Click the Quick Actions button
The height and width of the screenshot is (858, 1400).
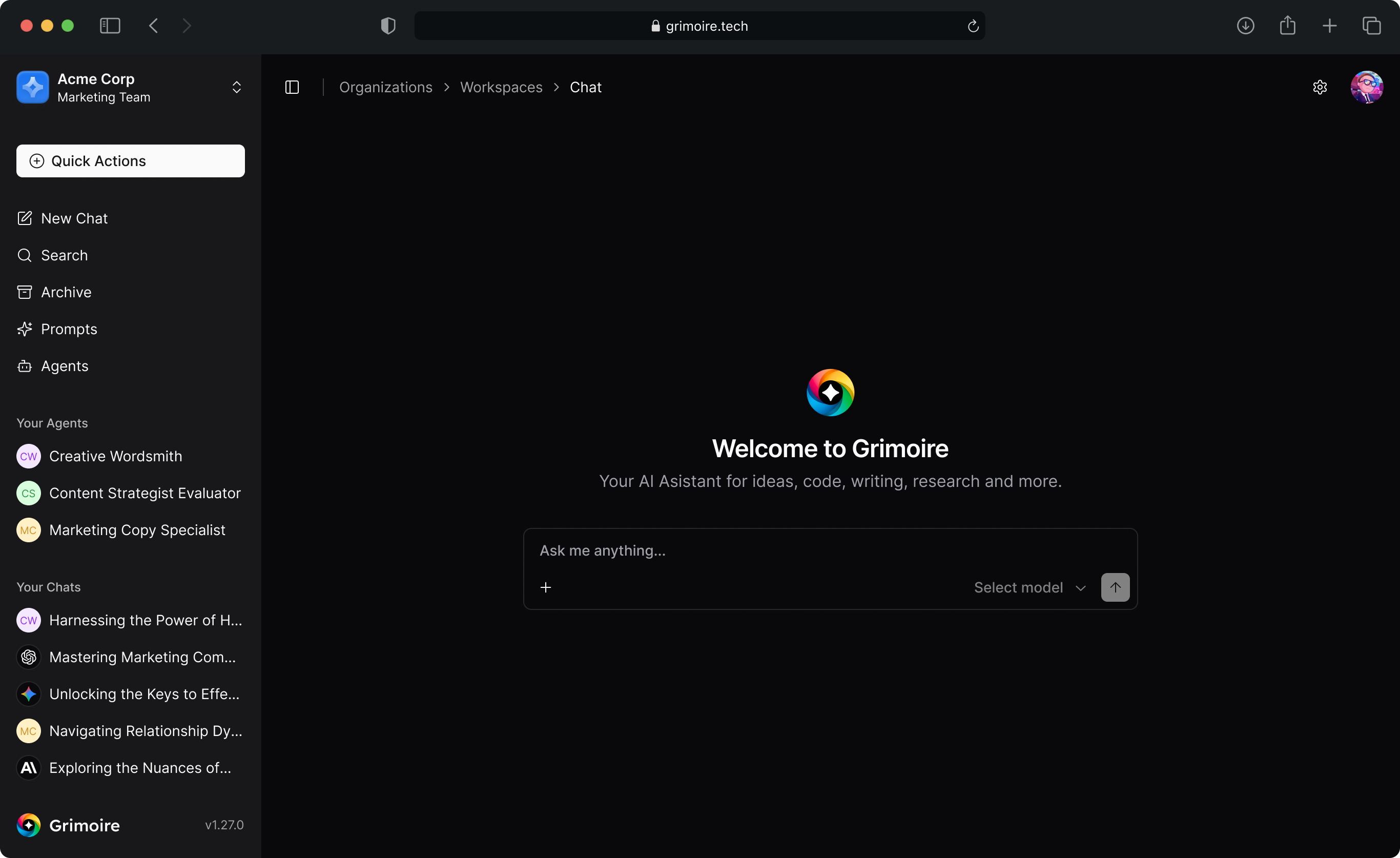(130, 161)
